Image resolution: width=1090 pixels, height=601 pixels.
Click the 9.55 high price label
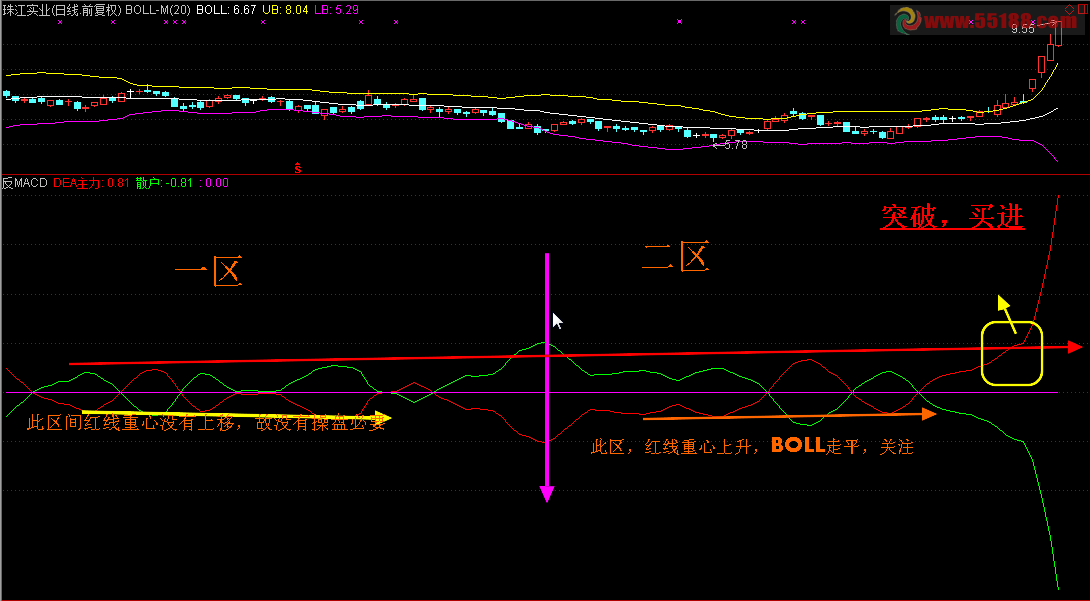[x=1023, y=28]
